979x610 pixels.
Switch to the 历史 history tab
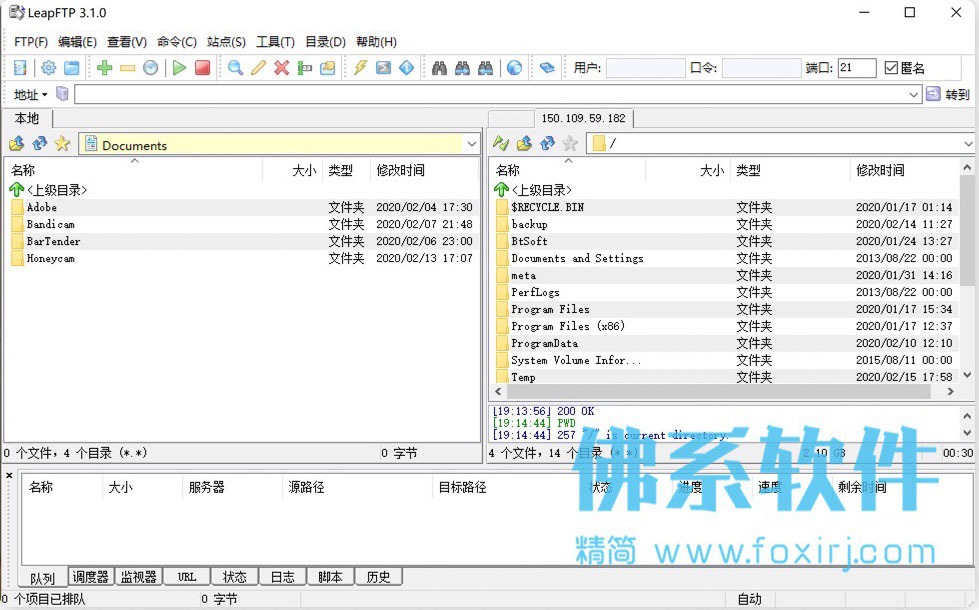tap(378, 577)
